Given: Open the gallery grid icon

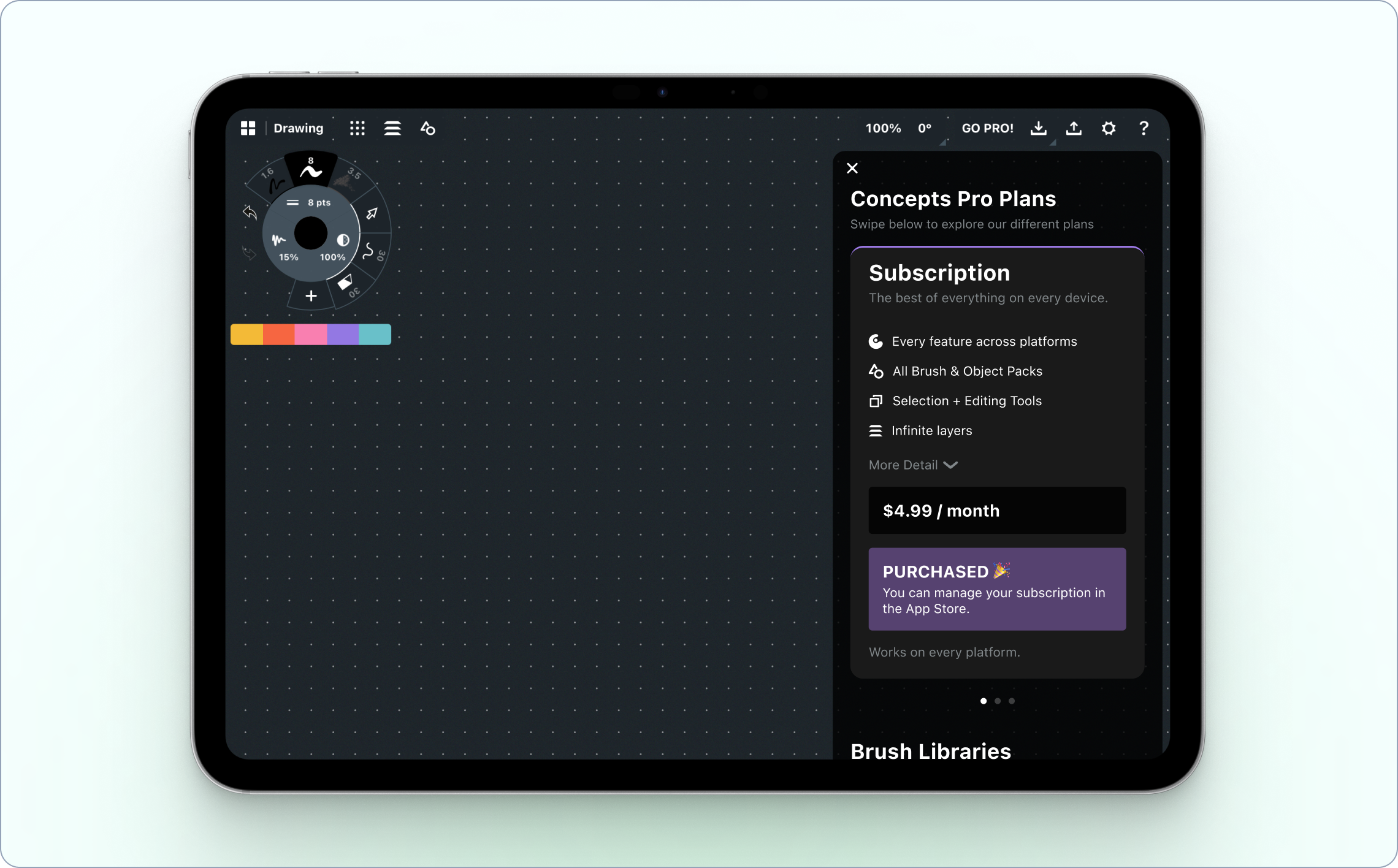Looking at the screenshot, I should (x=248, y=128).
